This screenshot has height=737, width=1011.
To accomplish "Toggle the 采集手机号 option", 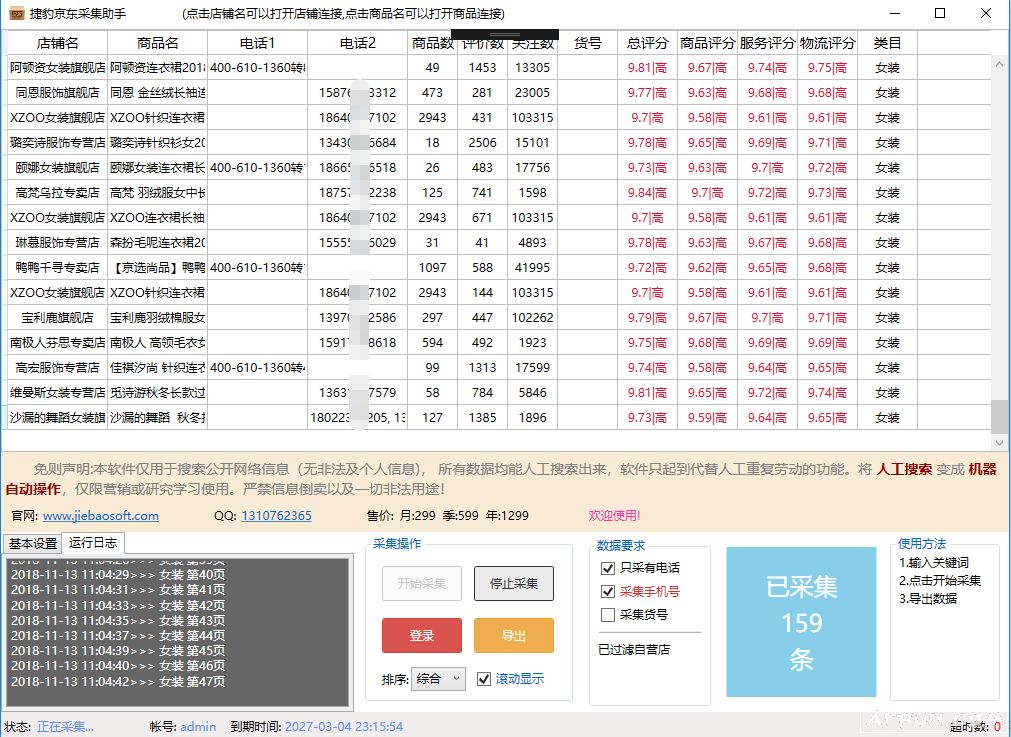I will 608,591.
